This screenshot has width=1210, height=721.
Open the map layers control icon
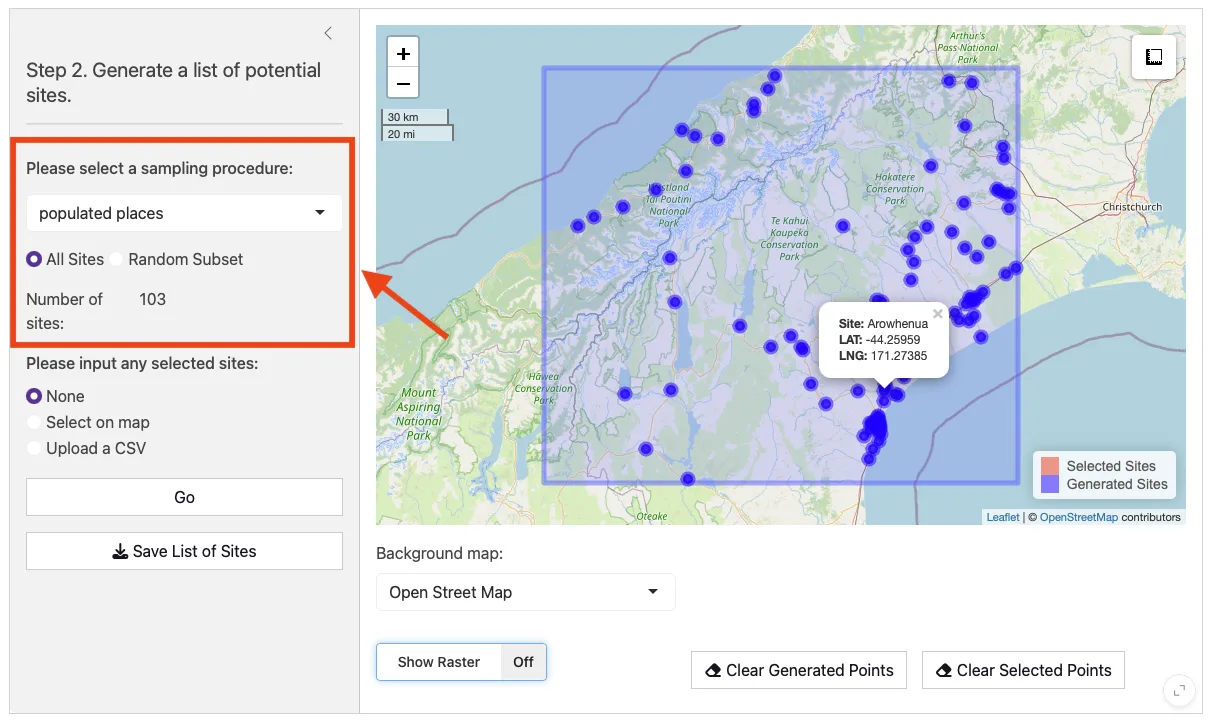pos(1153,57)
